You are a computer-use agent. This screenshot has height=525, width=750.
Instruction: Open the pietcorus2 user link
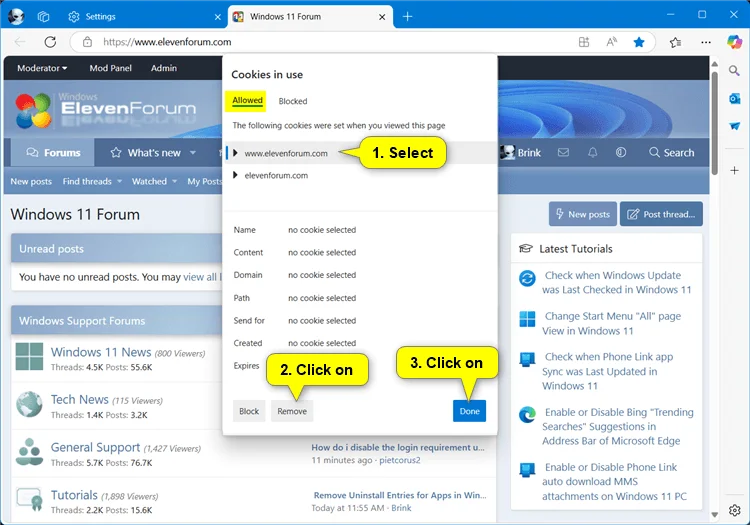[400, 460]
